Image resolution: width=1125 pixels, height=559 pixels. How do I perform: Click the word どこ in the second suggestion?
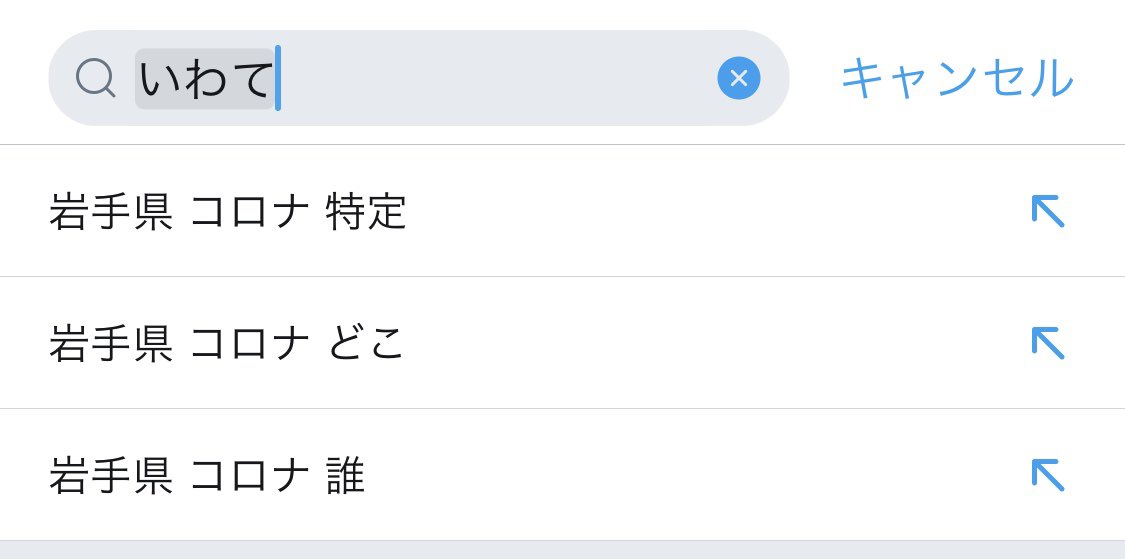(x=366, y=344)
